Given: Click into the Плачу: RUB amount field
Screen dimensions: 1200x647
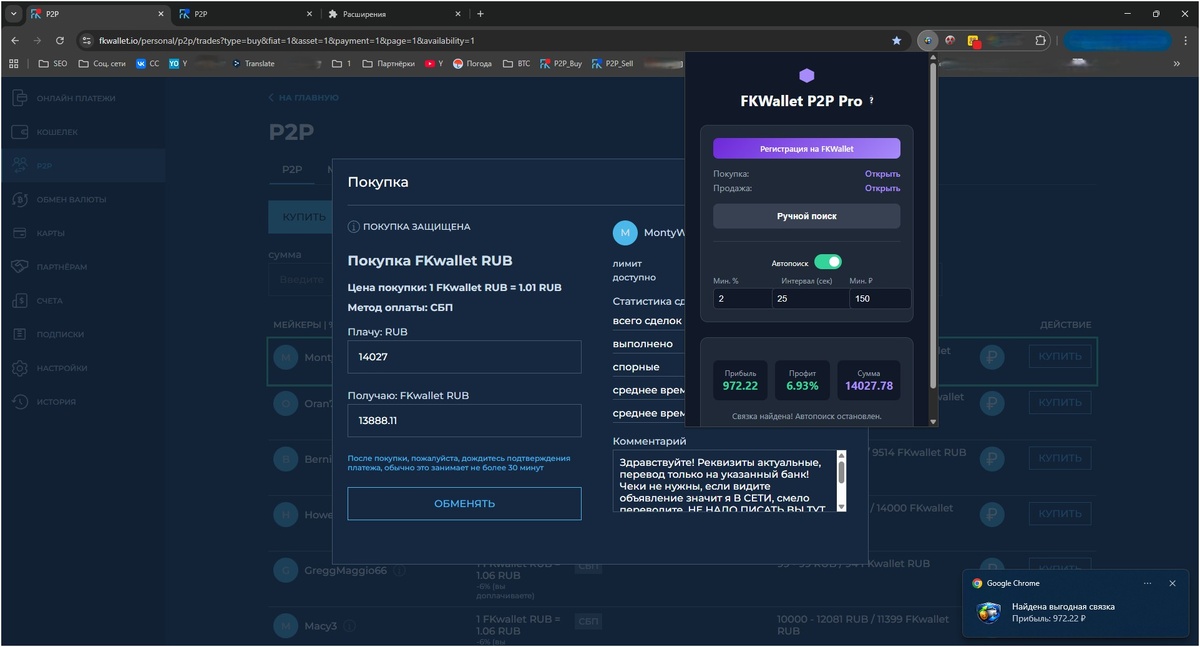Looking at the screenshot, I should (464, 356).
